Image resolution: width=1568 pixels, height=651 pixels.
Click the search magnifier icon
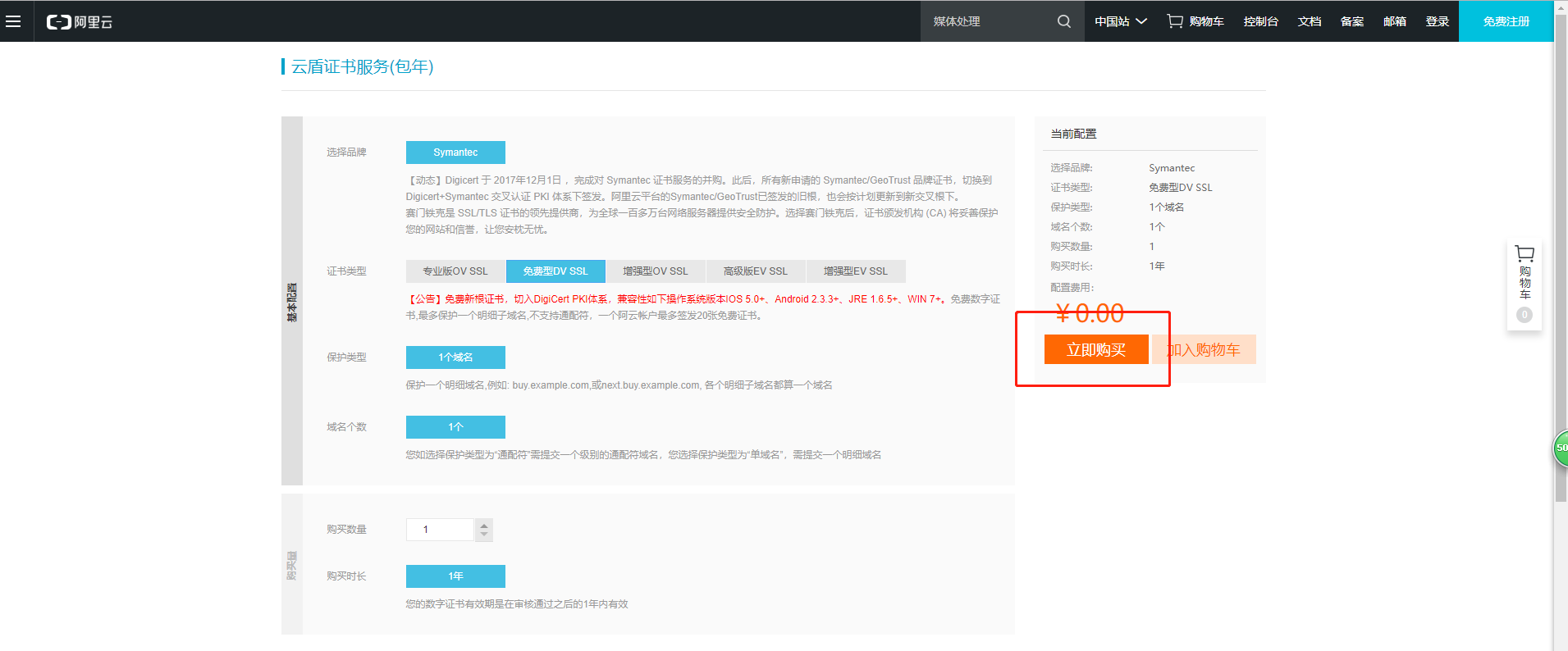click(1063, 21)
